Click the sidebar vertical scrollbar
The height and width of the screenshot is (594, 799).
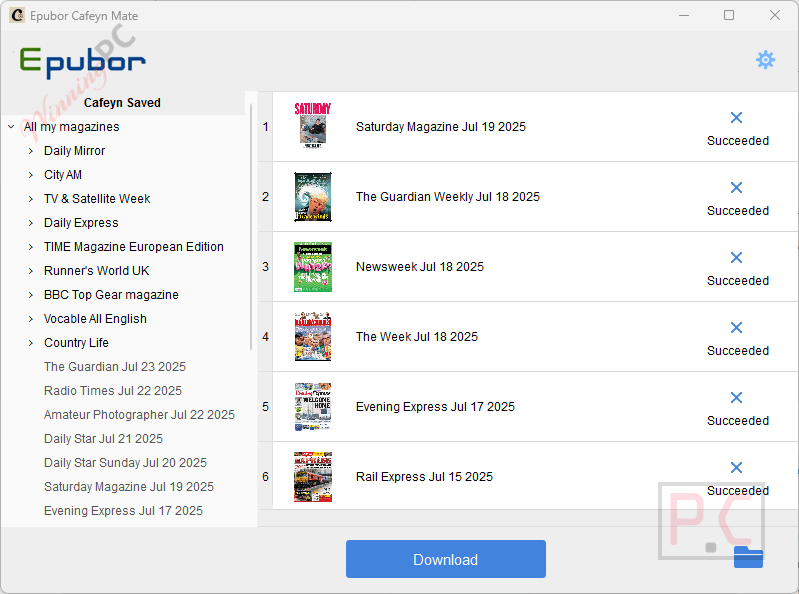click(x=251, y=227)
